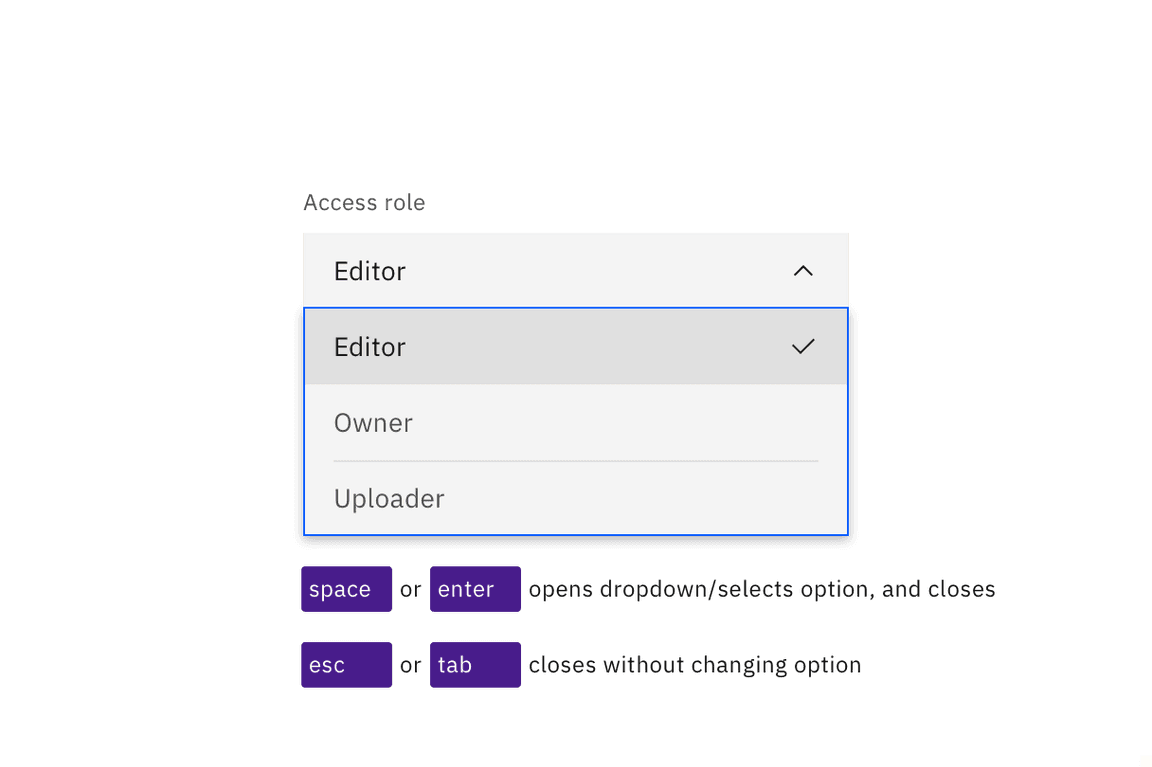
Task: Click the 'opens dropdown/selects option, and closes' text
Action: (761, 589)
